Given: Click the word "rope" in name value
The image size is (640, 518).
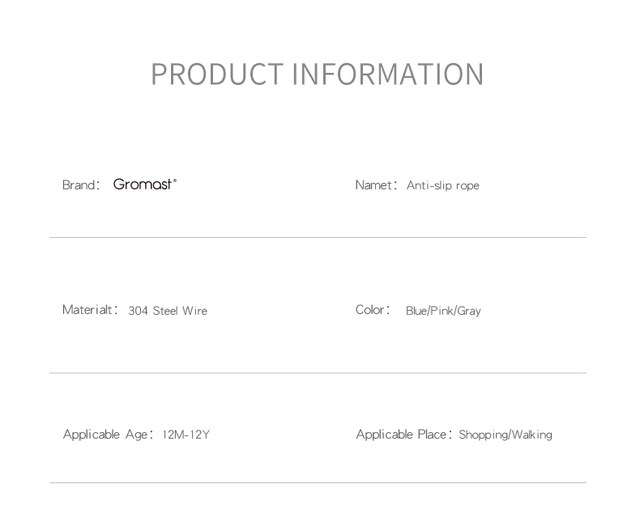Looking at the screenshot, I should click(467, 186).
